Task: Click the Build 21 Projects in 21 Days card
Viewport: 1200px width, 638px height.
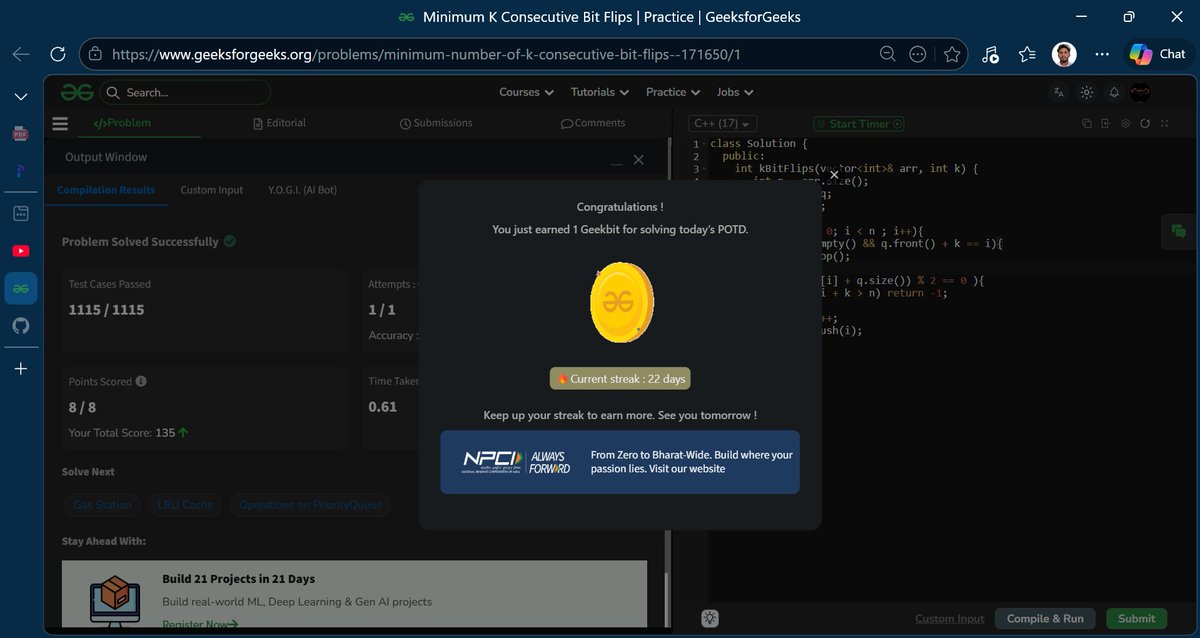Action: (354, 595)
